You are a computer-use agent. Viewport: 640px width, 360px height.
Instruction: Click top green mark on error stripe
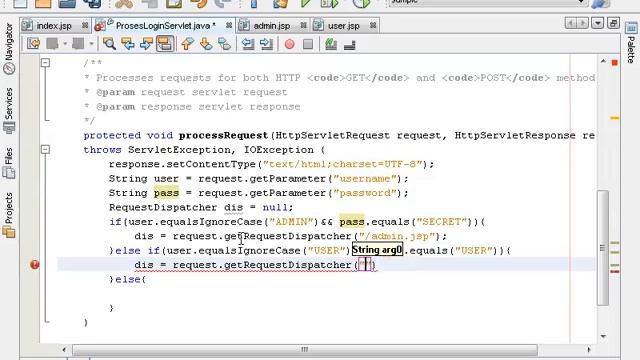pyautogui.click(x=615, y=243)
